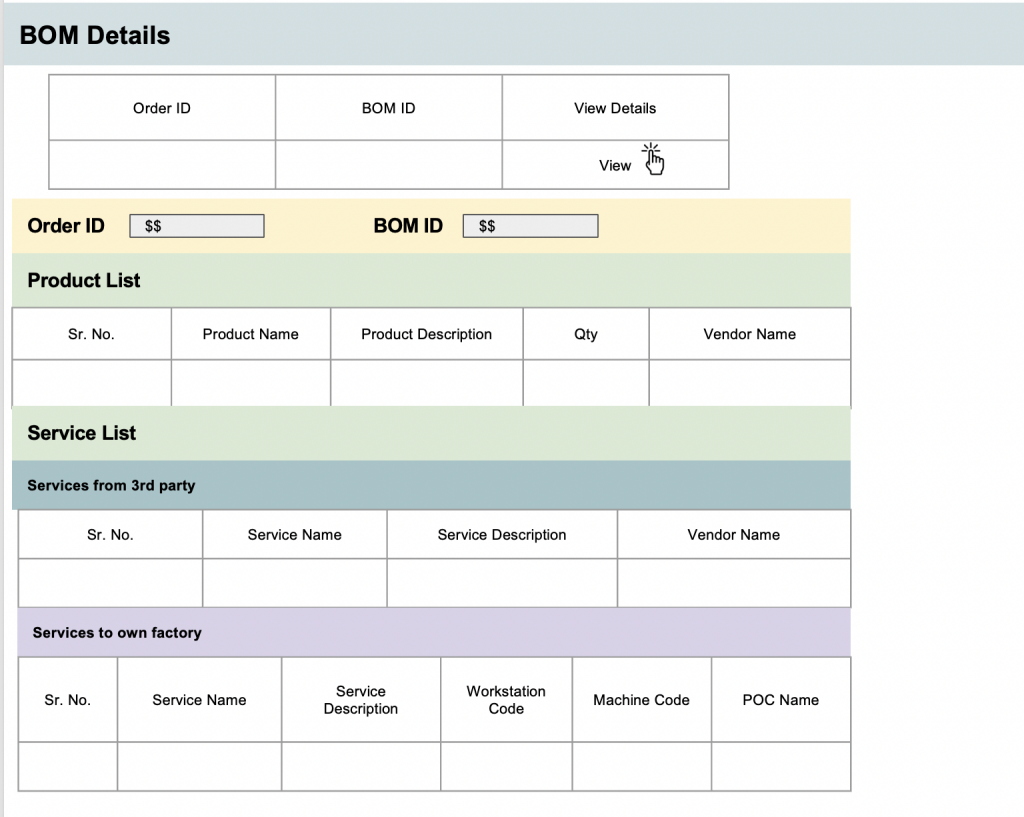The image size is (1024, 817).
Task: Click Vendor Name header in Product List table
Action: (749, 334)
